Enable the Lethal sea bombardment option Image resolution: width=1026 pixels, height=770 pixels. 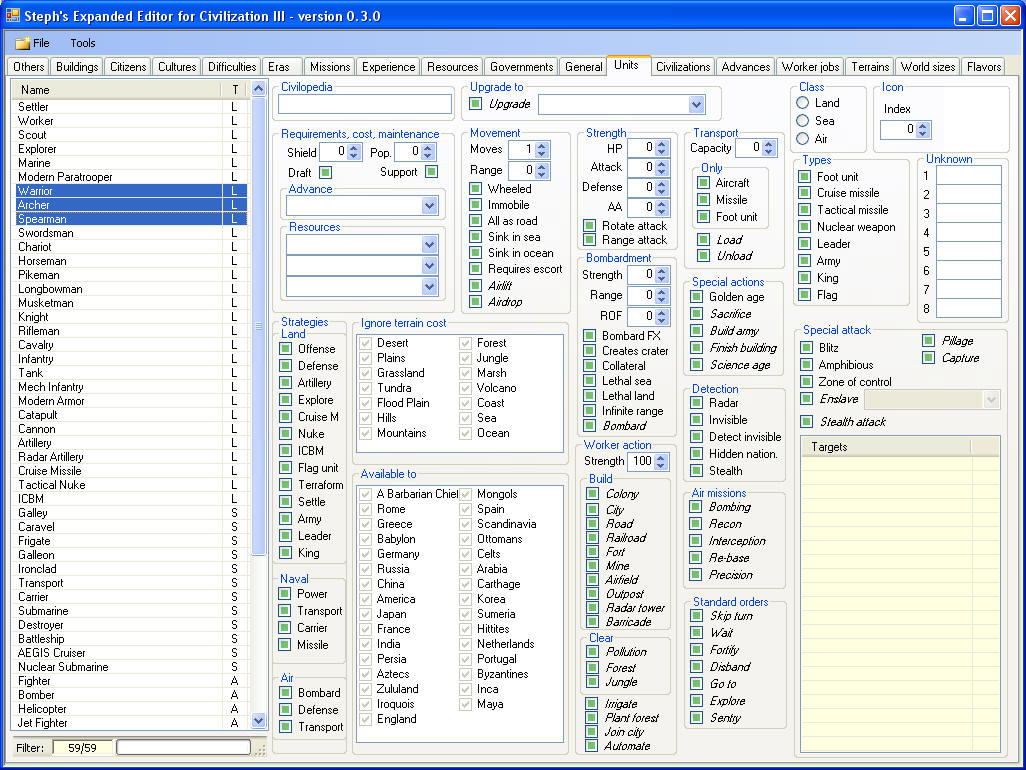point(590,381)
